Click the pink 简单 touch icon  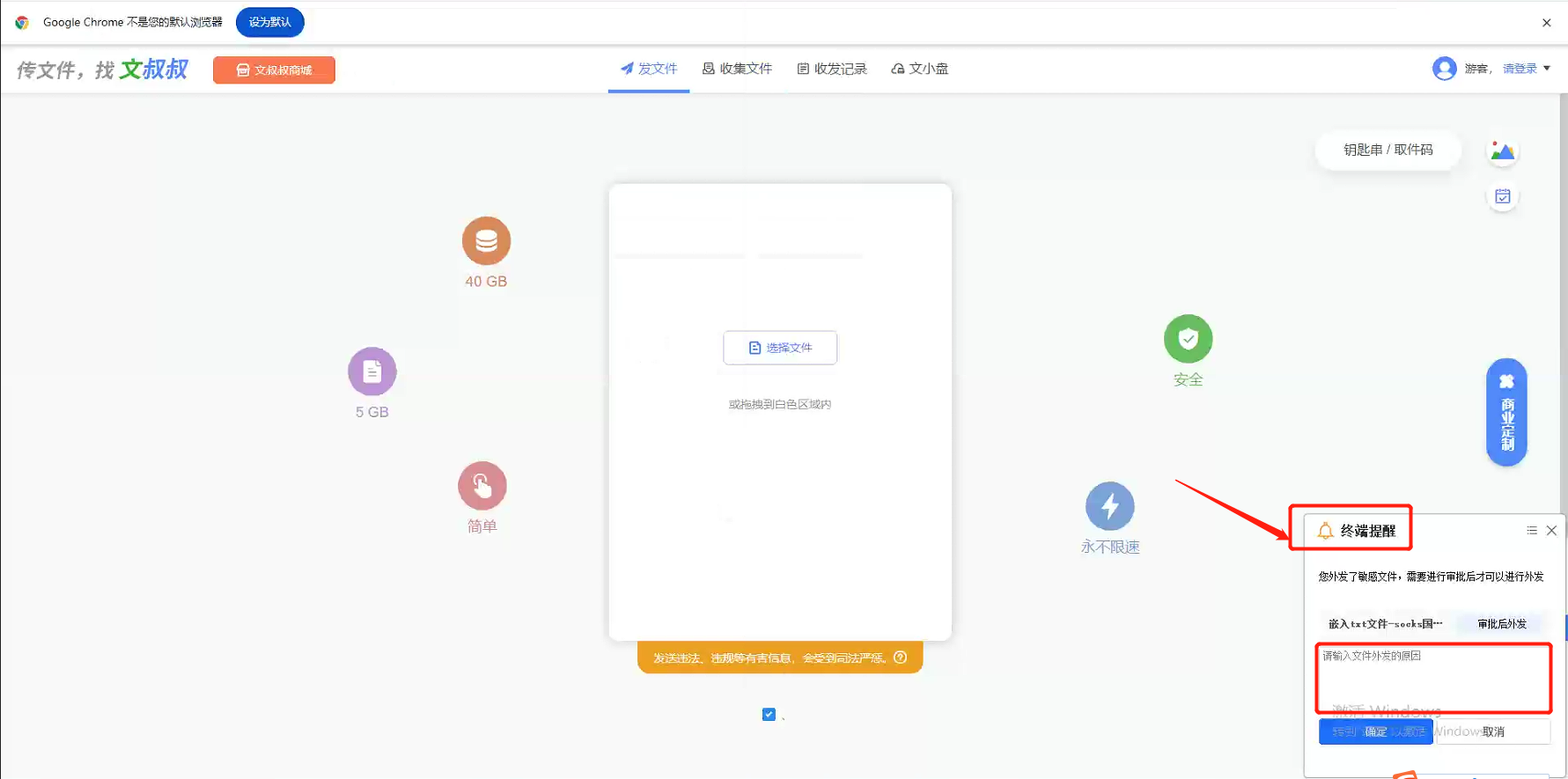(482, 486)
